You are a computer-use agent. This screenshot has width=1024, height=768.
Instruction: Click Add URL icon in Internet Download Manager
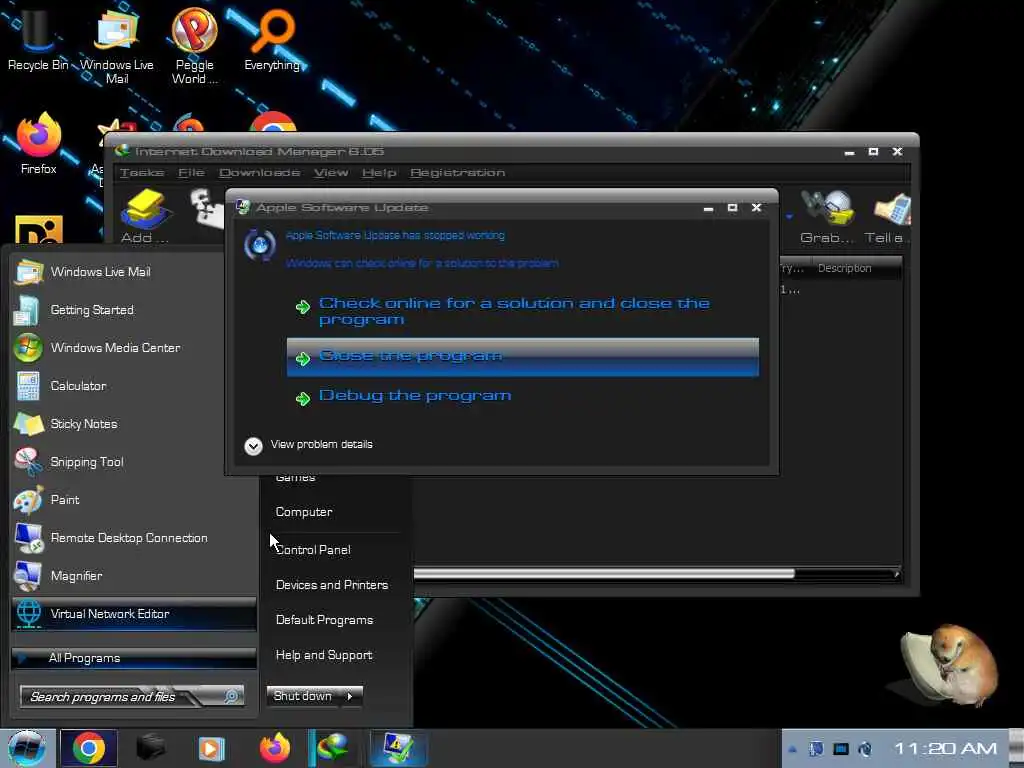click(x=144, y=217)
